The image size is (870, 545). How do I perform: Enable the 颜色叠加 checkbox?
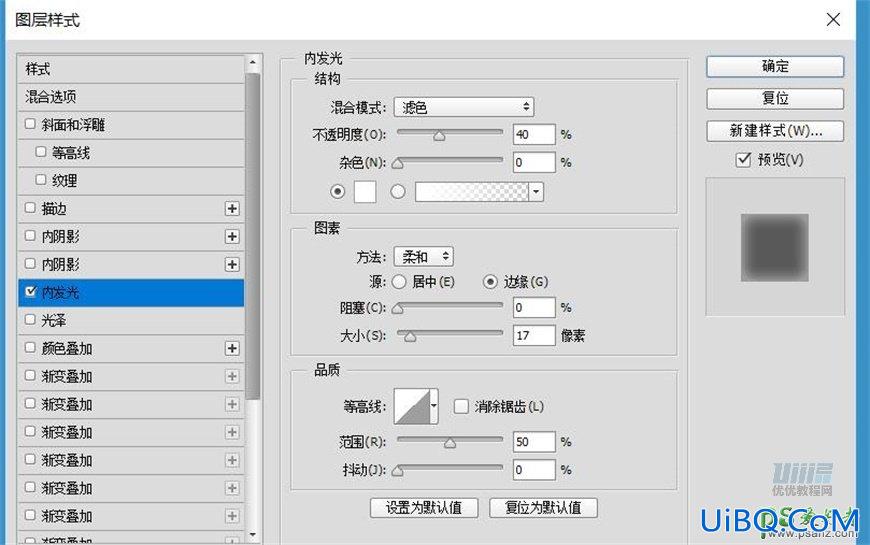(31, 347)
